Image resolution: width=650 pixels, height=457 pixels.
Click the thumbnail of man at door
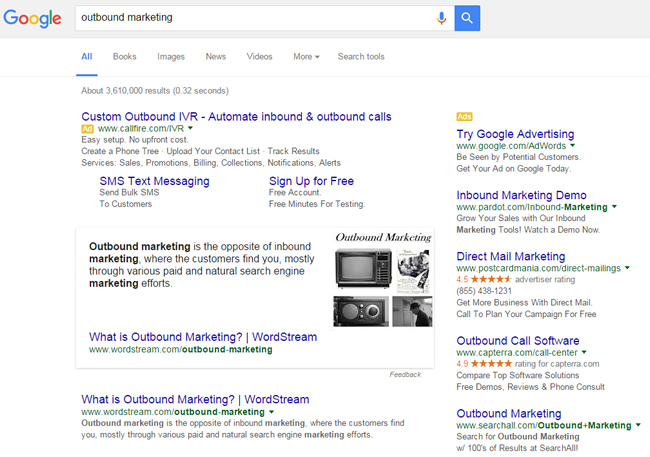coord(412,311)
